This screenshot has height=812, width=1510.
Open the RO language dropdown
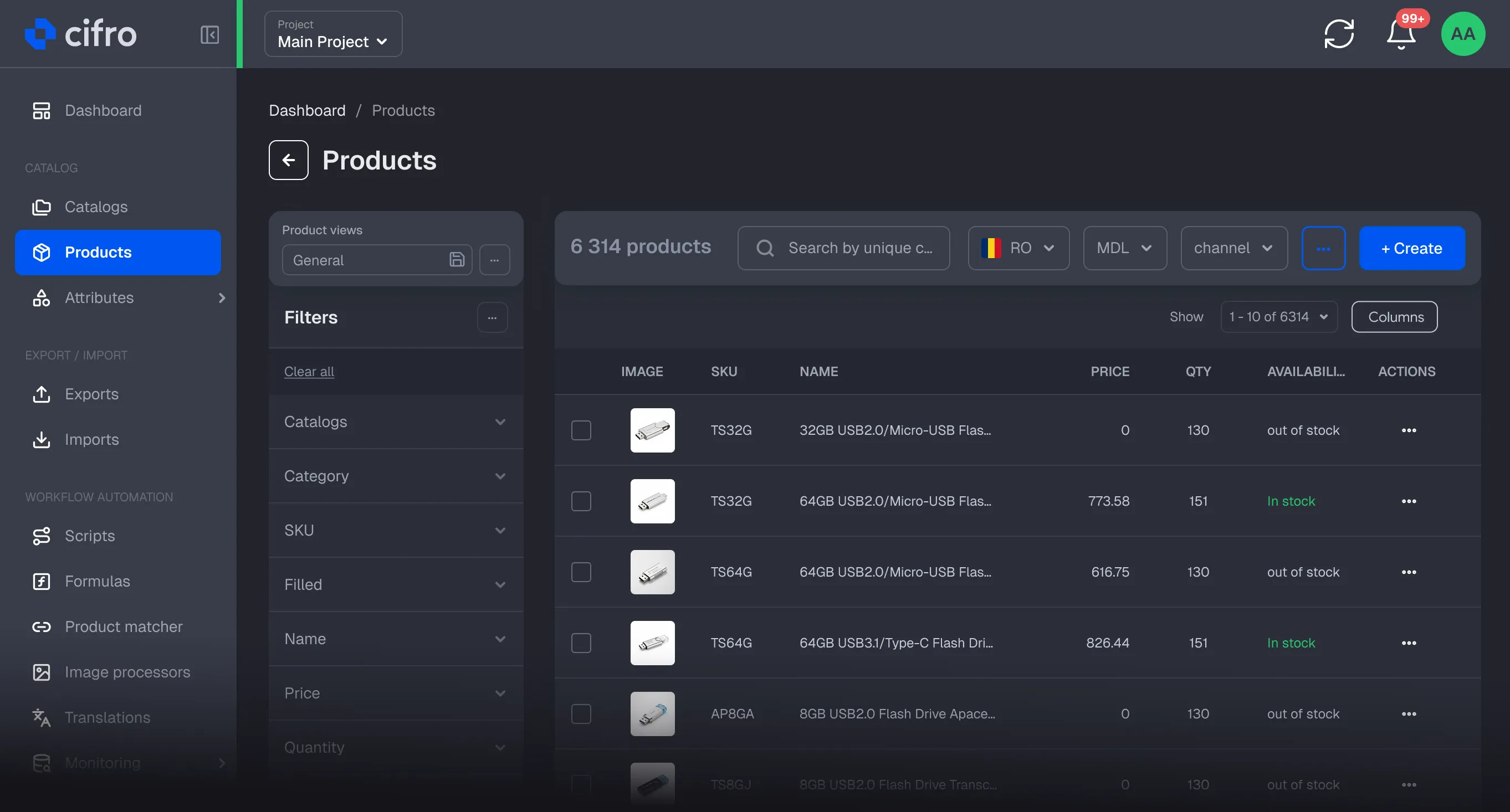(1018, 248)
